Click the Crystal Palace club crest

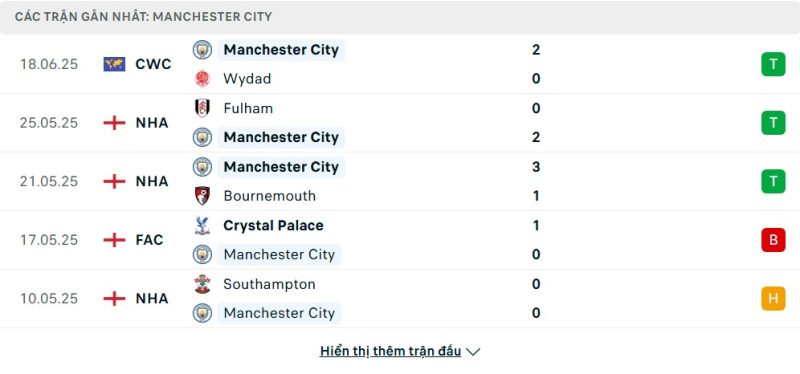(203, 226)
